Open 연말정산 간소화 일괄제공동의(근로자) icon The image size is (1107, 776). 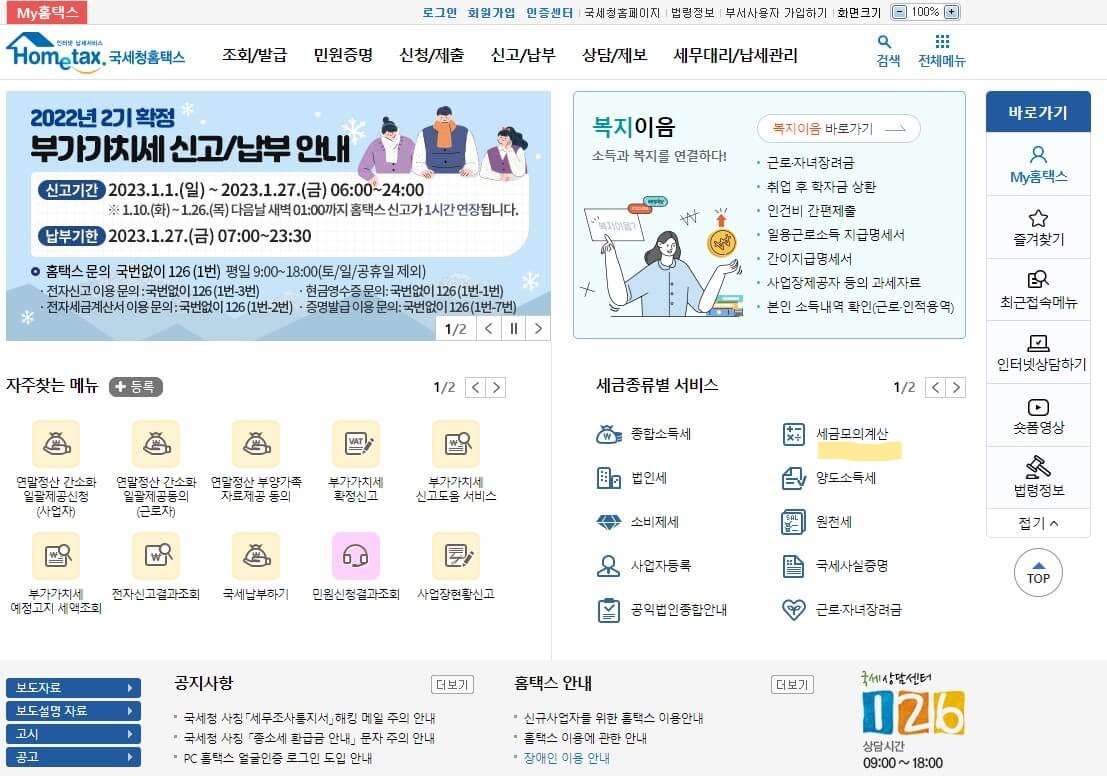pos(156,443)
